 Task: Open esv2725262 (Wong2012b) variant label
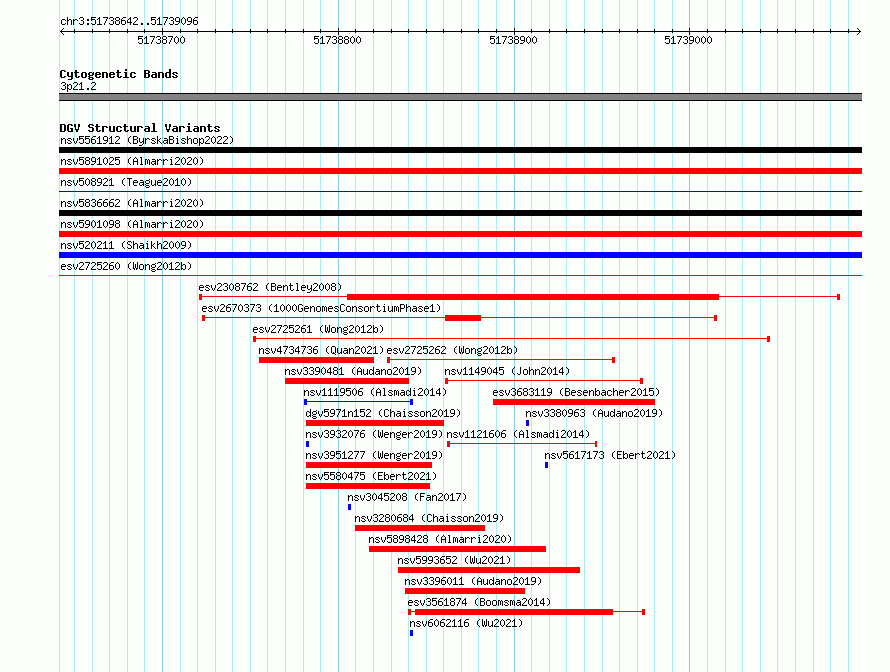(452, 350)
